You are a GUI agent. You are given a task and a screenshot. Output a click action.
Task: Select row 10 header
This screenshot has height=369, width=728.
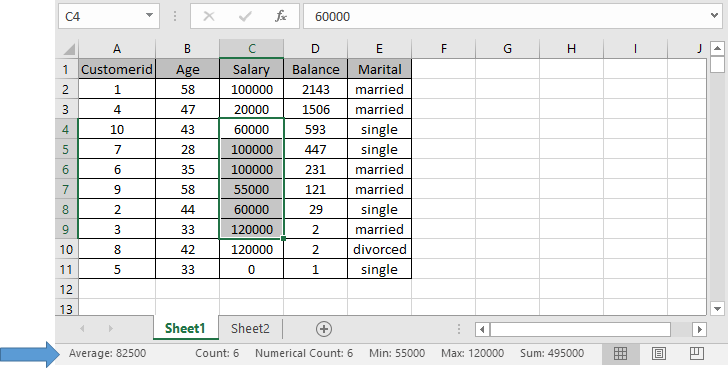[66, 249]
